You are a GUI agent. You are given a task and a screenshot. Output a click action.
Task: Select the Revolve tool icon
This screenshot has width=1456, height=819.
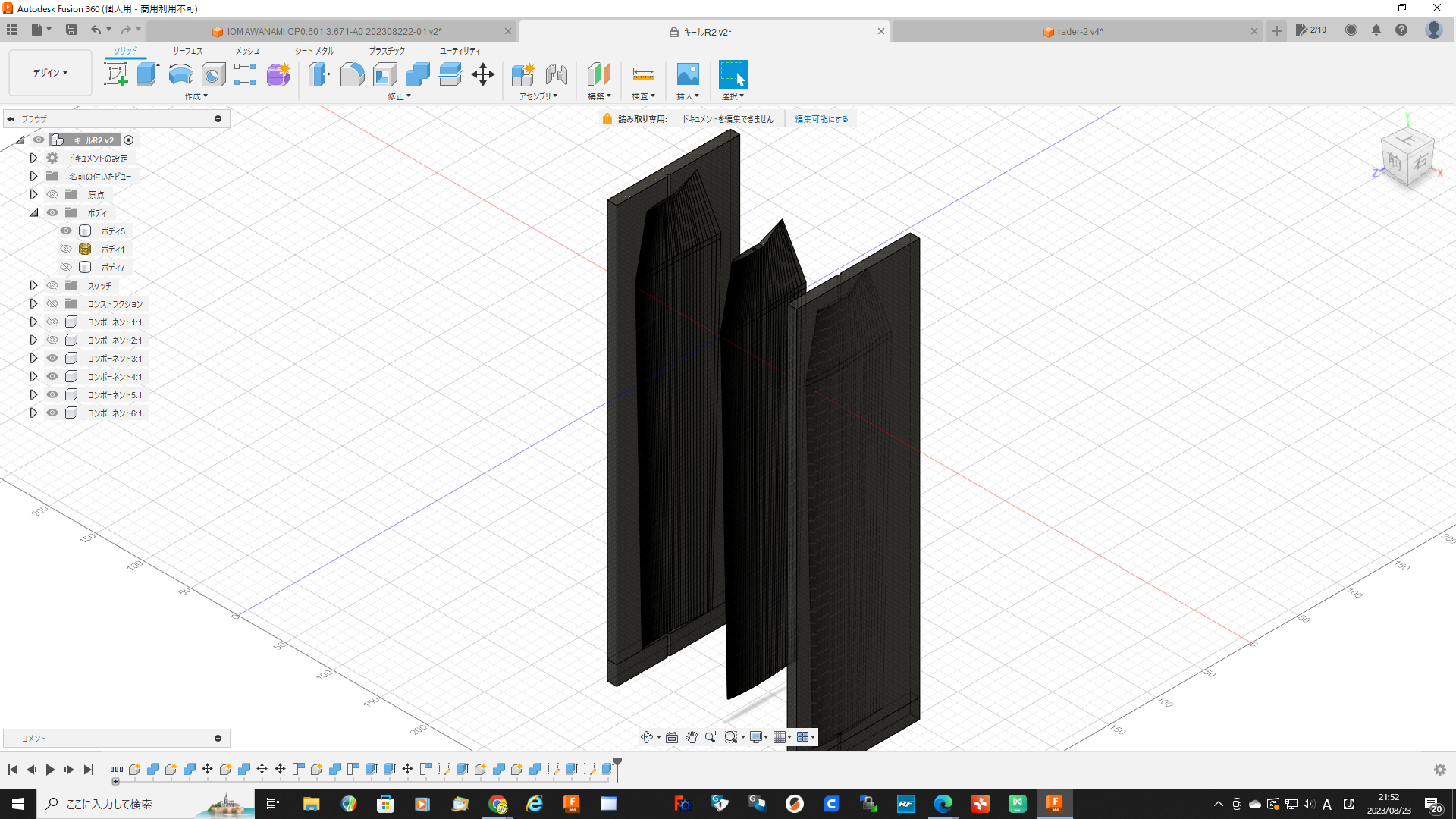tap(180, 74)
